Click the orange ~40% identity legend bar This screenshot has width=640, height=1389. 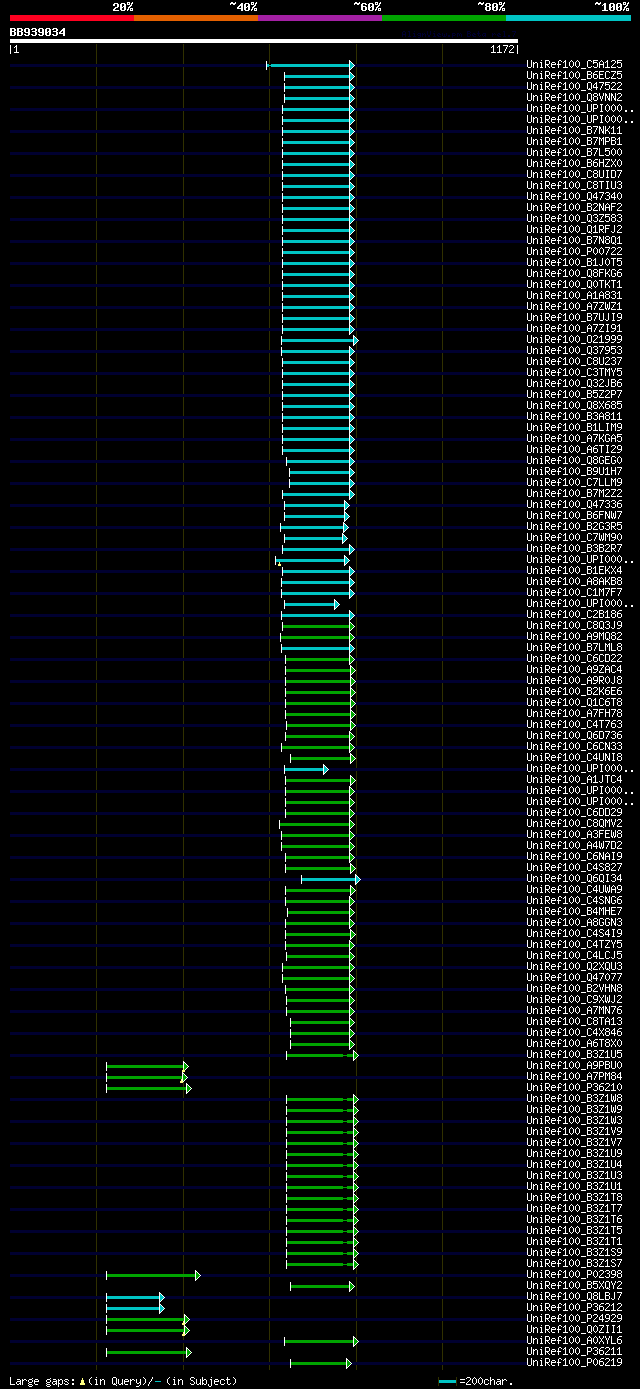pyautogui.click(x=195, y=17)
